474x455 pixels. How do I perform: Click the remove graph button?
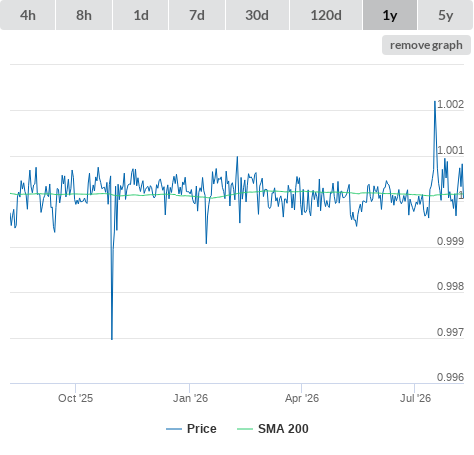[426, 45]
